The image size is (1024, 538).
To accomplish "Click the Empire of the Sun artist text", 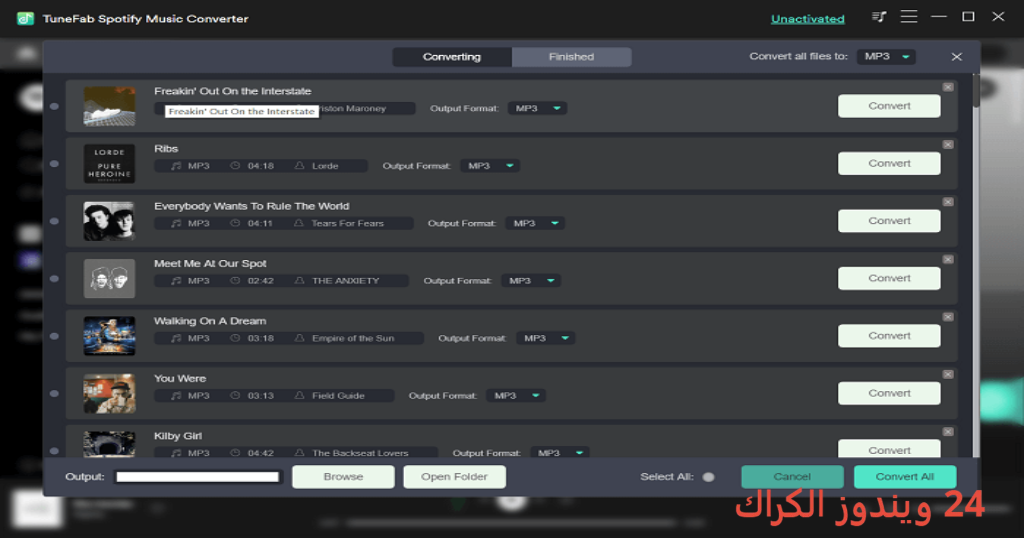I will pyautogui.click(x=353, y=338).
